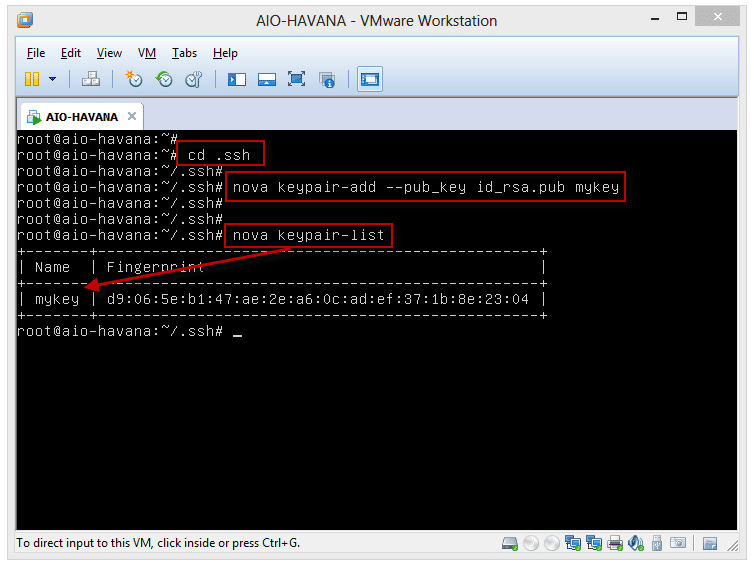
Task: Toggle the thumbnail bar view
Action: pos(267,79)
